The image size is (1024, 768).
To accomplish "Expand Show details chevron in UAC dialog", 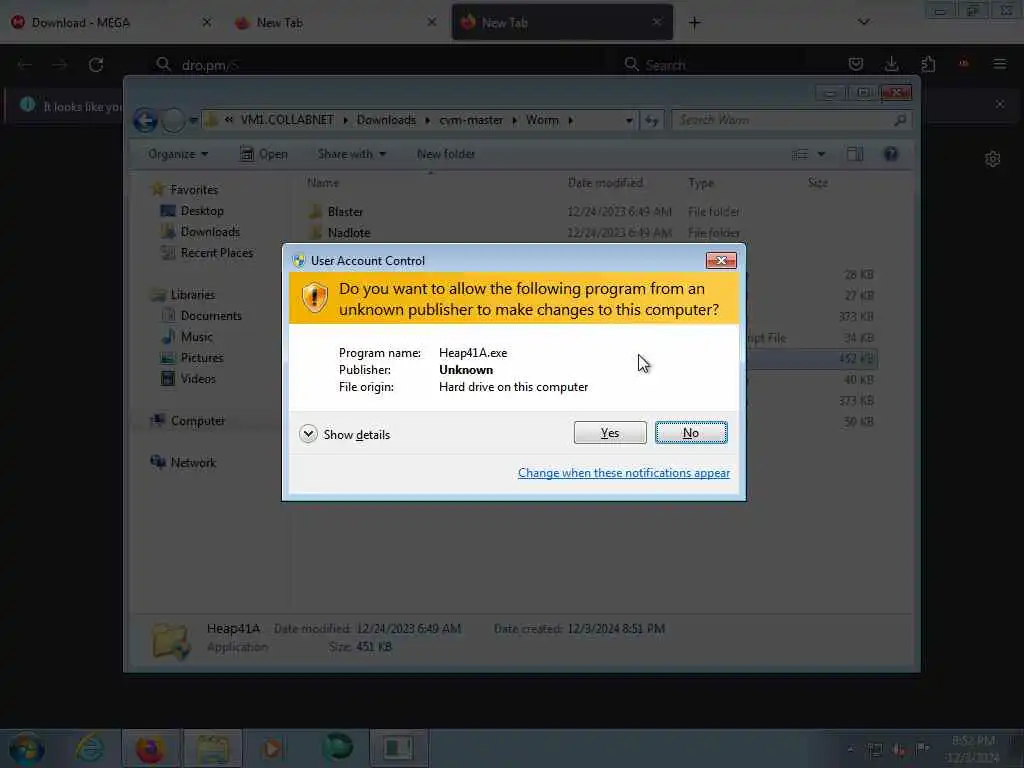I will pos(308,434).
